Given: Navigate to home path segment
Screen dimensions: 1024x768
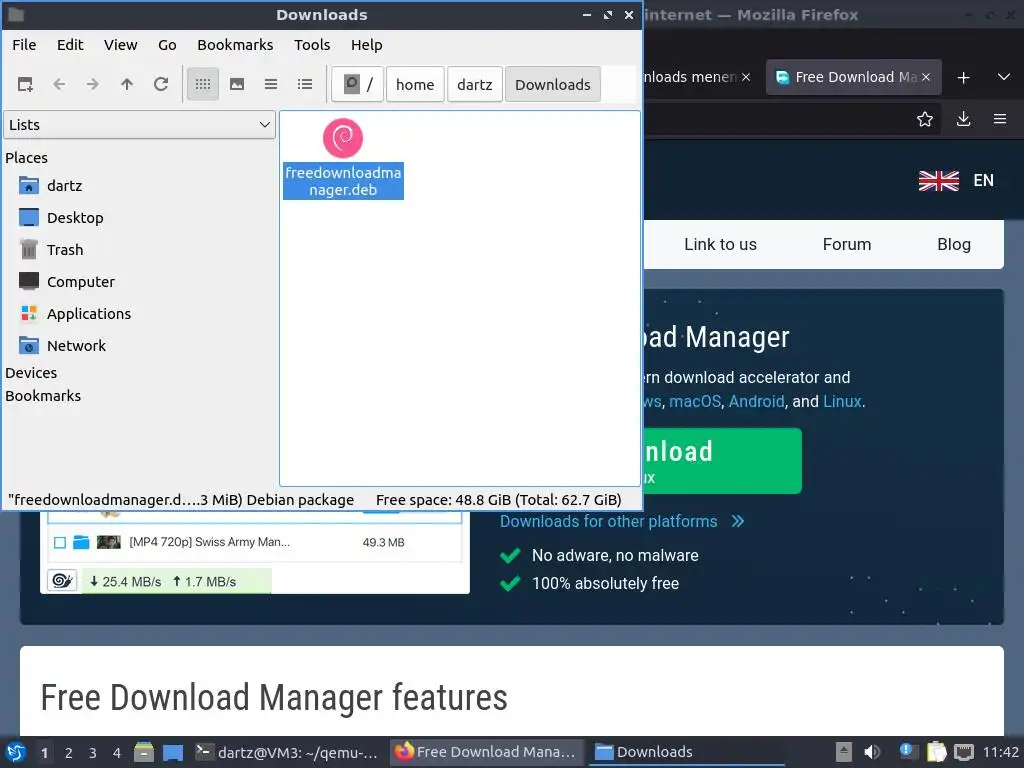Looking at the screenshot, I should [415, 84].
